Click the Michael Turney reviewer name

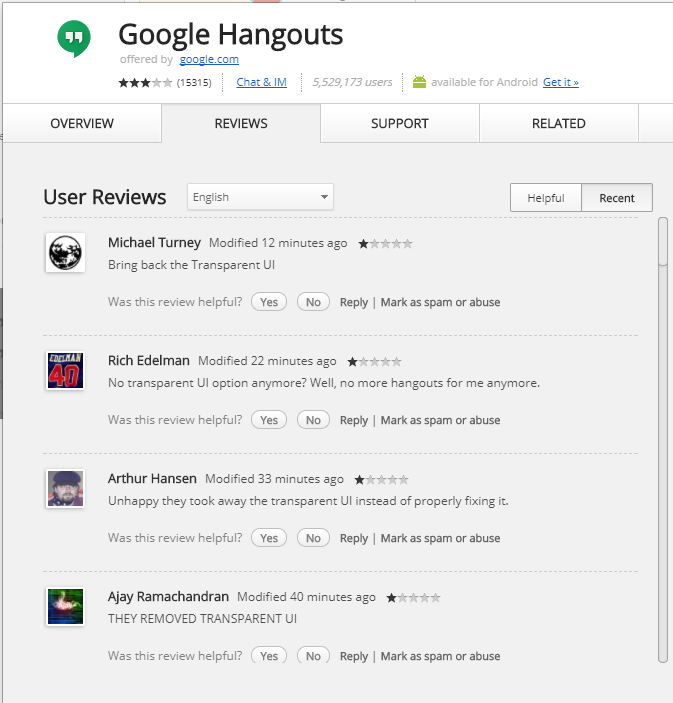tap(154, 243)
